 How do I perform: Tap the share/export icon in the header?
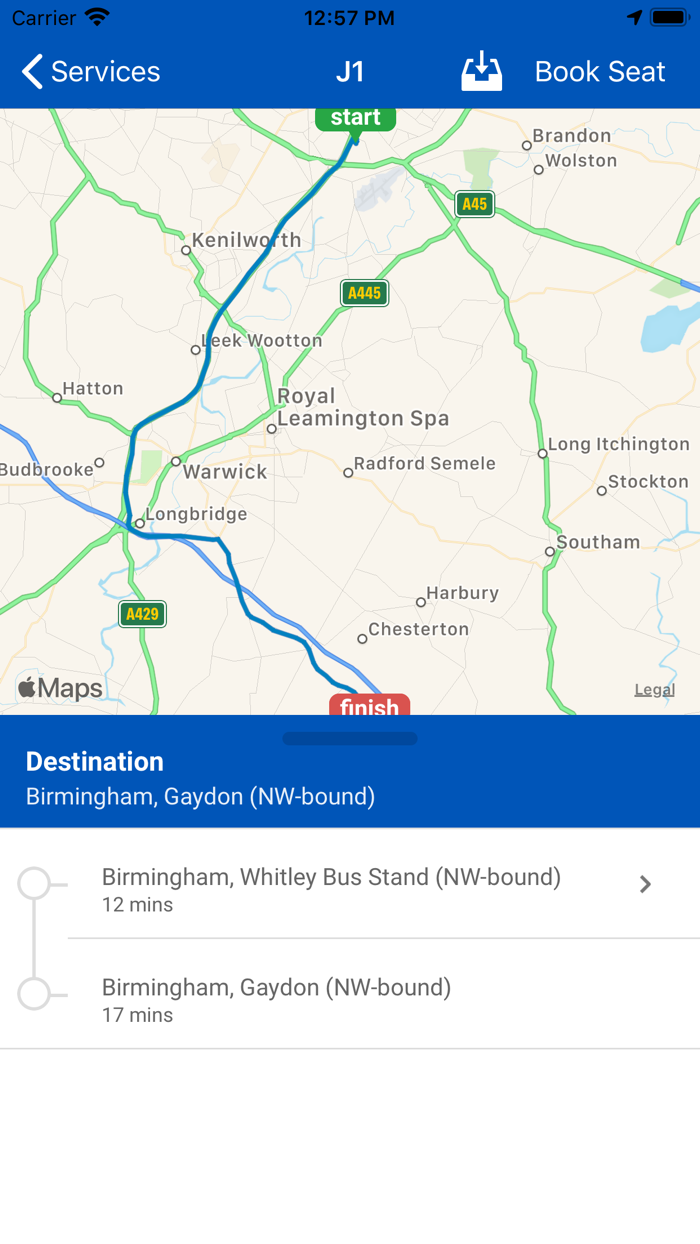(481, 71)
